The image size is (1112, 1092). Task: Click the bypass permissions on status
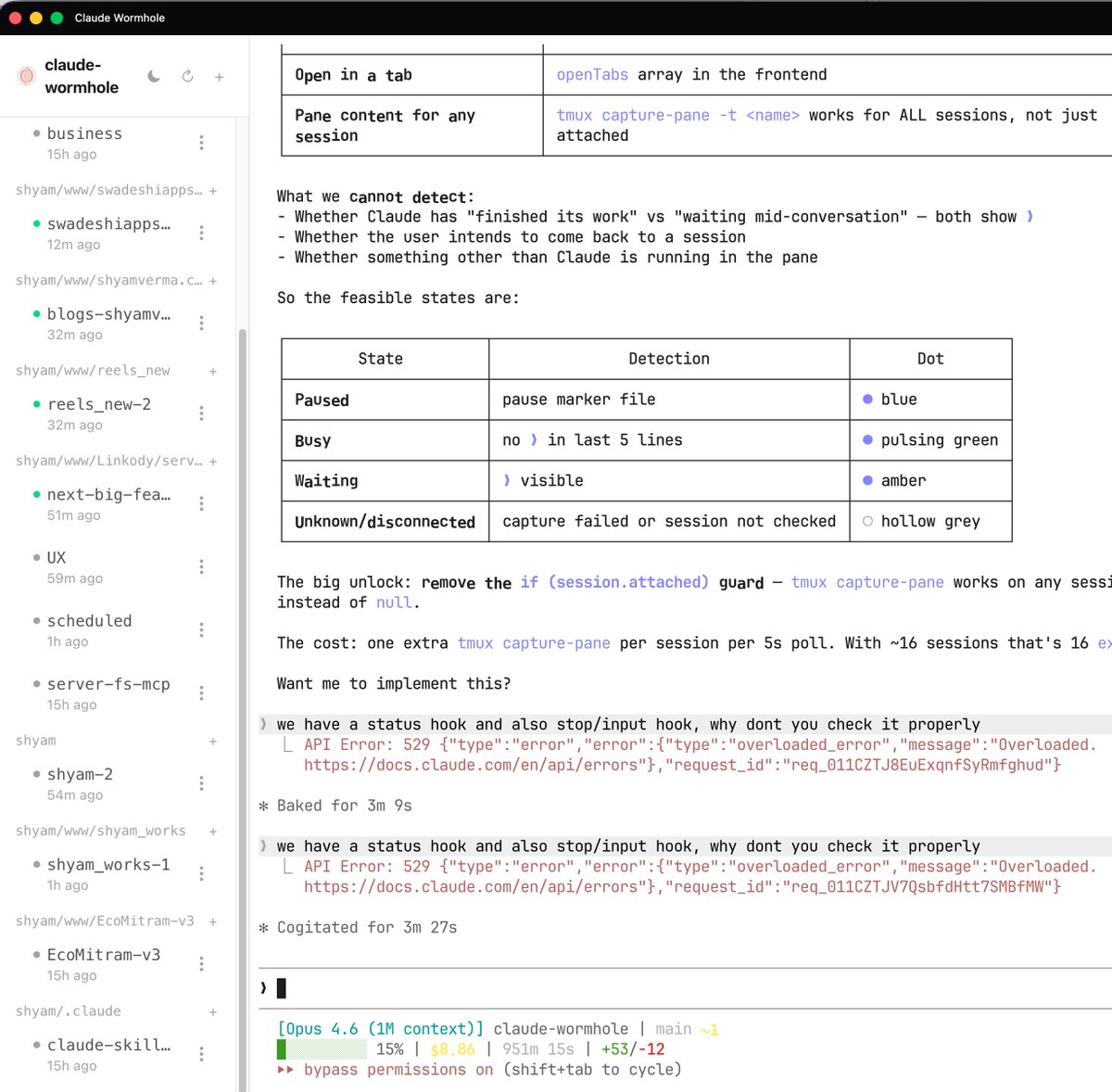(398, 1070)
